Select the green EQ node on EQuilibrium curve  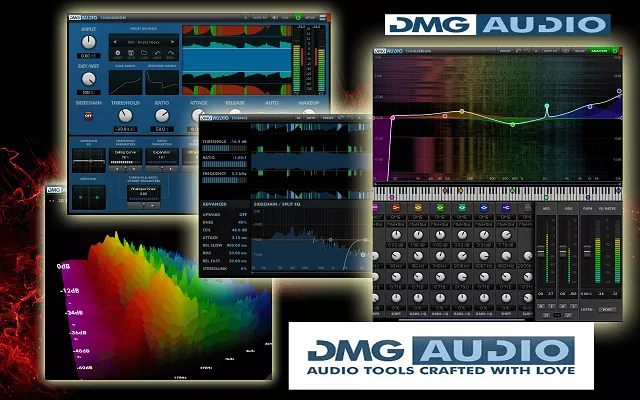(513, 124)
